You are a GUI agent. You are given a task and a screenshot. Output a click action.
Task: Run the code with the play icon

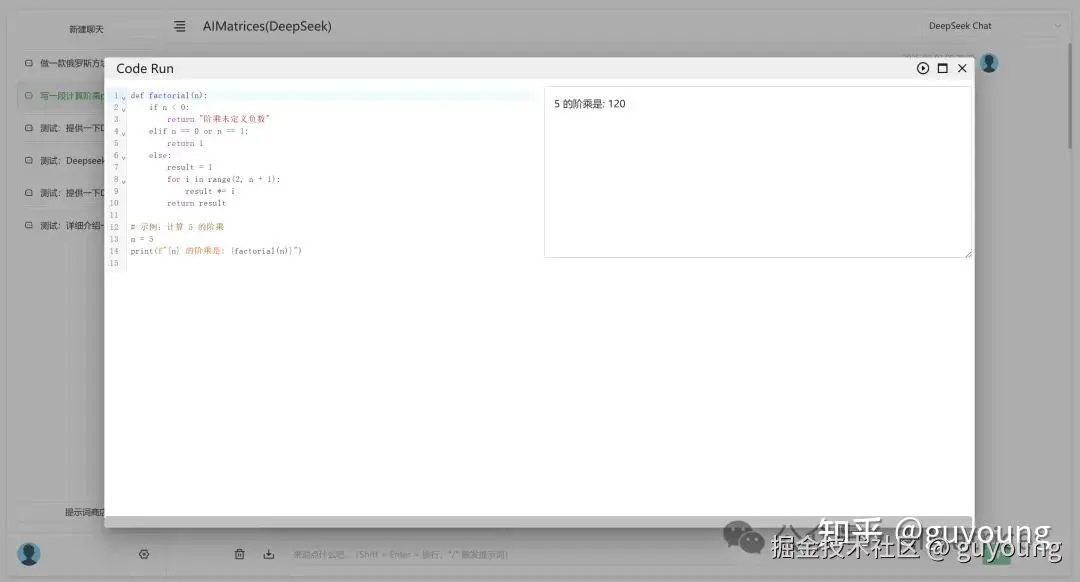pyautogui.click(x=923, y=68)
